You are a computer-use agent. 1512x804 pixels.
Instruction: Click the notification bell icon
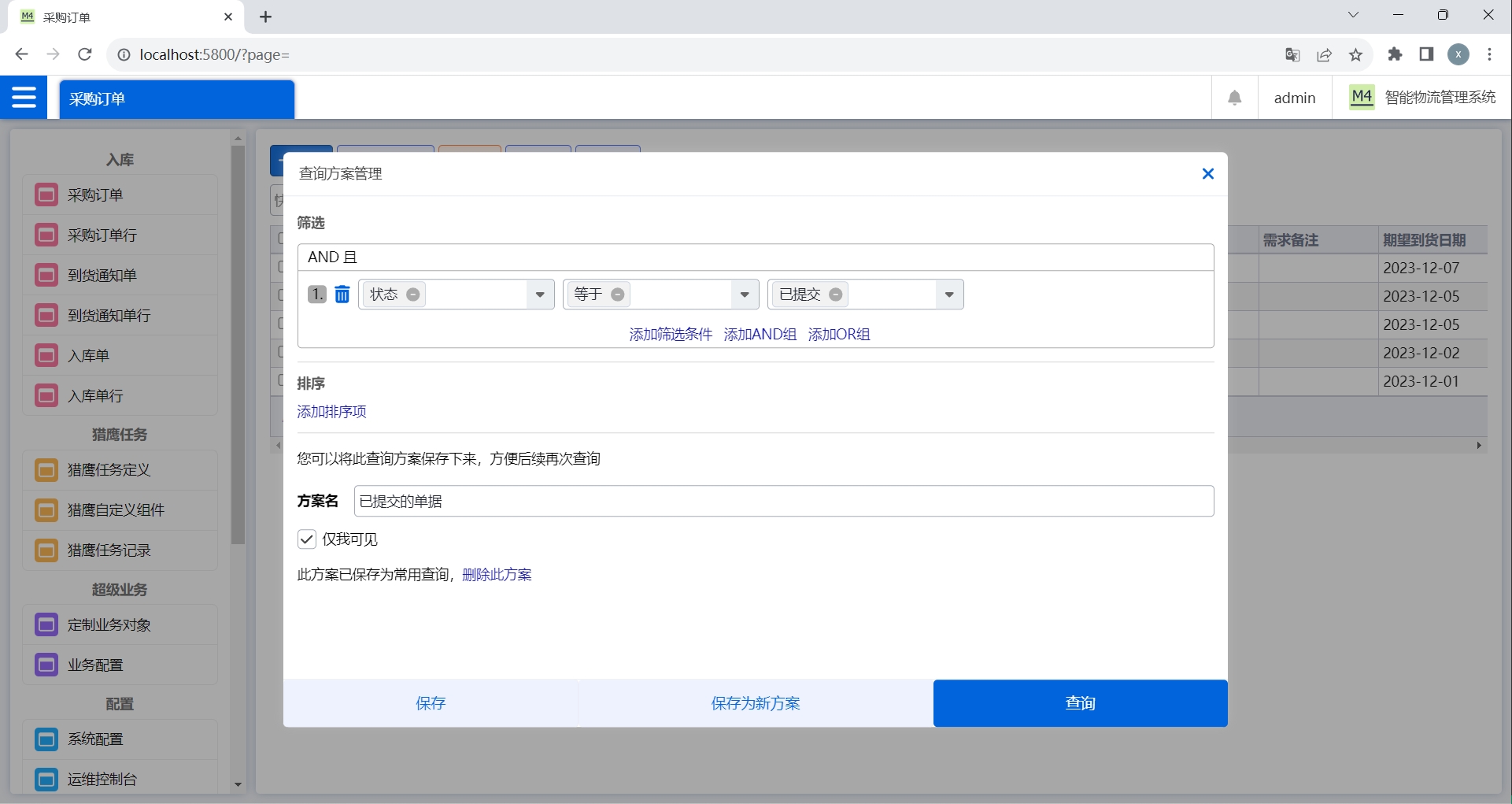click(1235, 98)
